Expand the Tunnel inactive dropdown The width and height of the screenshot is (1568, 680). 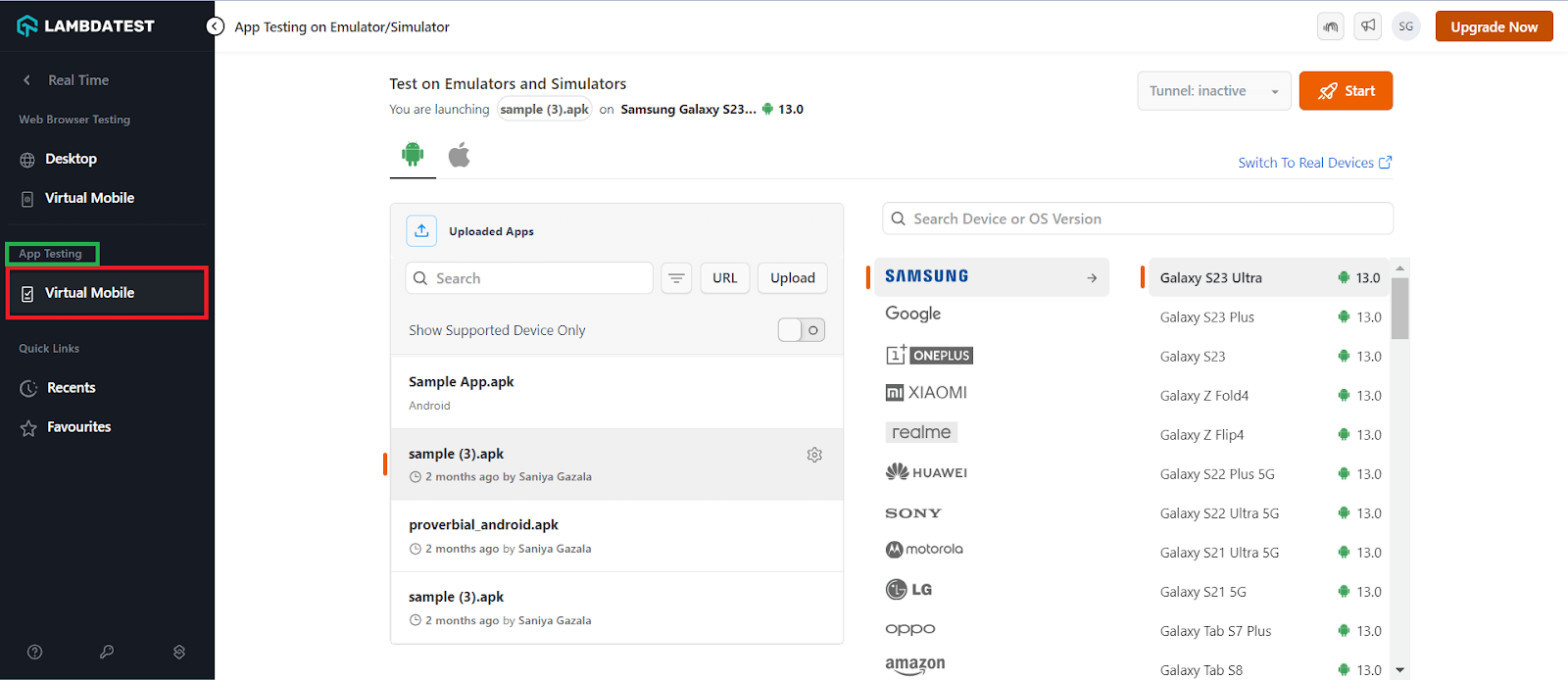(1214, 91)
